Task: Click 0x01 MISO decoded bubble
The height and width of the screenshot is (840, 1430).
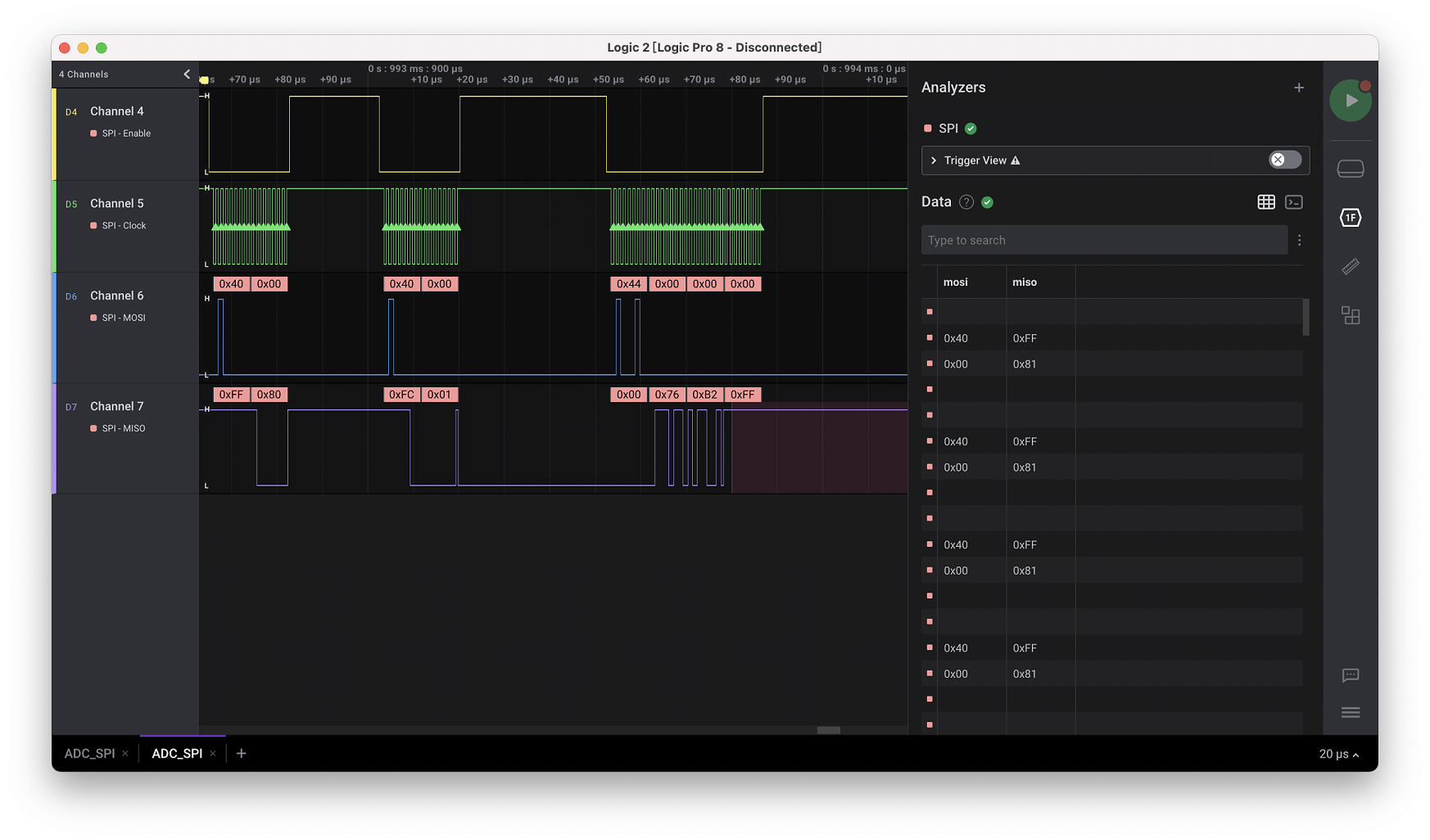Action: coord(439,395)
